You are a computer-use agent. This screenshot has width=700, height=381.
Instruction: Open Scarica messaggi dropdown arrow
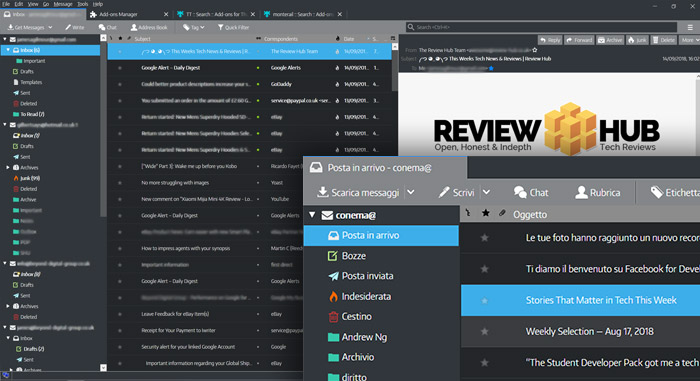click(x=411, y=193)
